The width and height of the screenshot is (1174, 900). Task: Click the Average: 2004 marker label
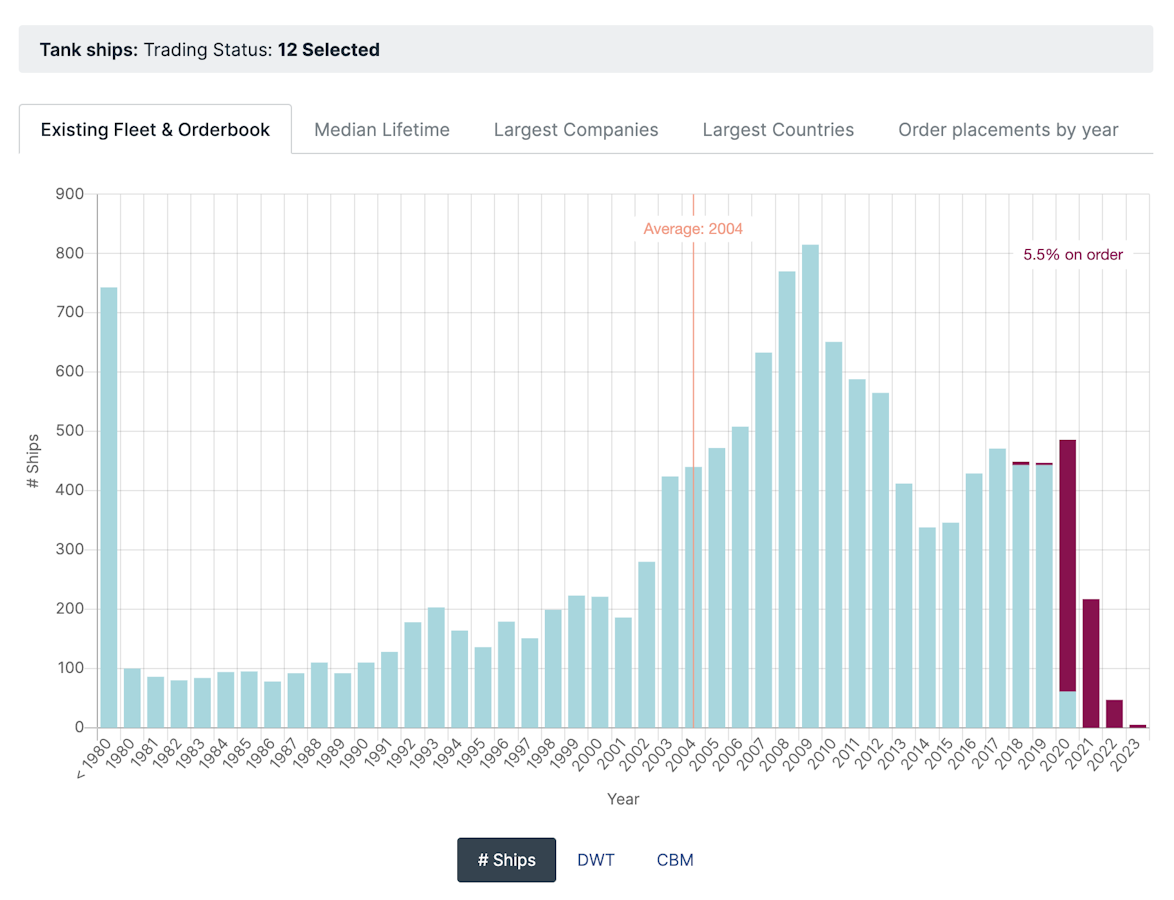693,229
